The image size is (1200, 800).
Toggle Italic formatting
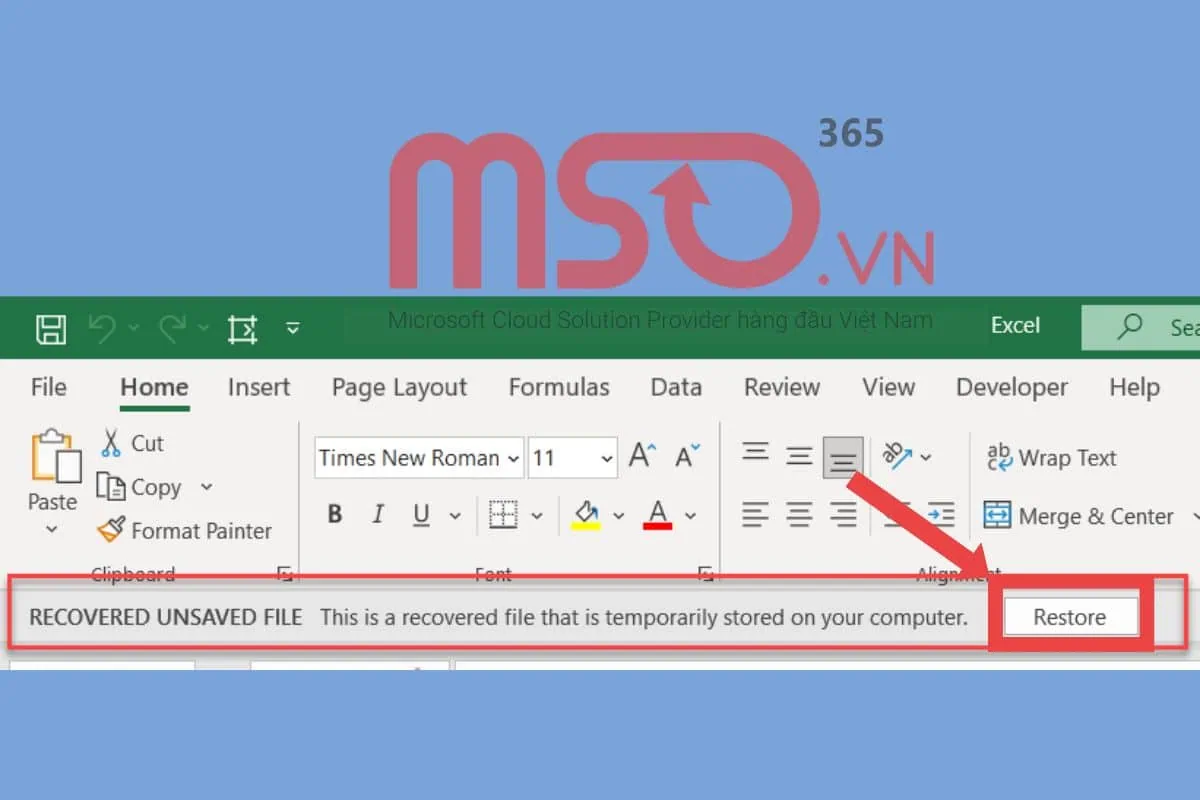click(x=378, y=515)
